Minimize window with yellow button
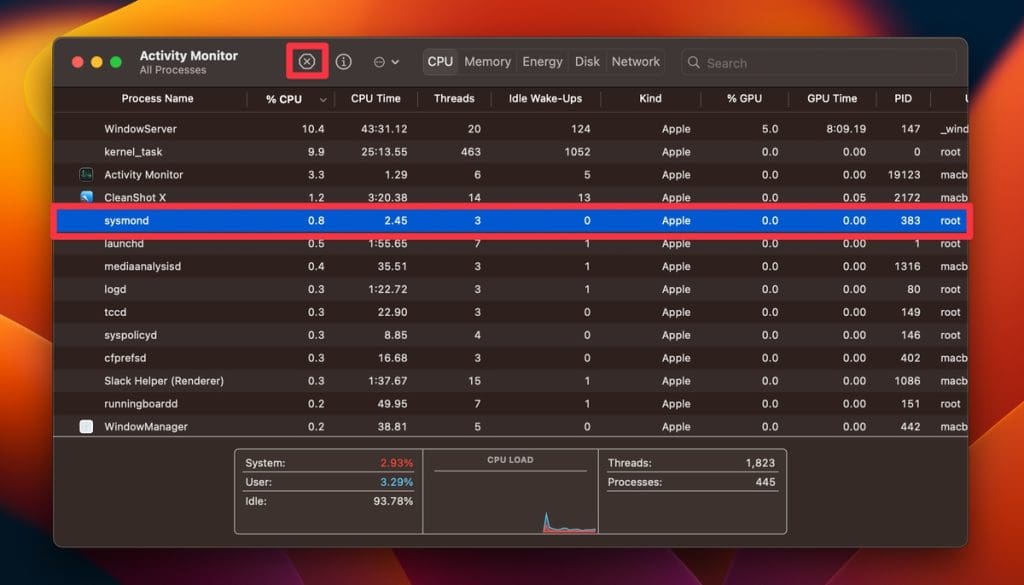Screen dimensions: 1024x585 (x=97, y=62)
